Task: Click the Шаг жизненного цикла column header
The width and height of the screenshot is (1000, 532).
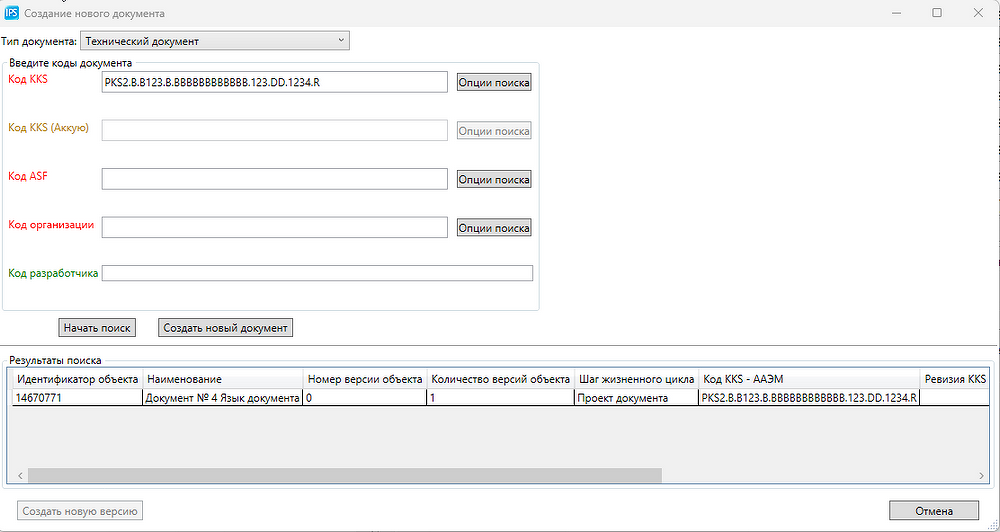Action: click(x=635, y=380)
